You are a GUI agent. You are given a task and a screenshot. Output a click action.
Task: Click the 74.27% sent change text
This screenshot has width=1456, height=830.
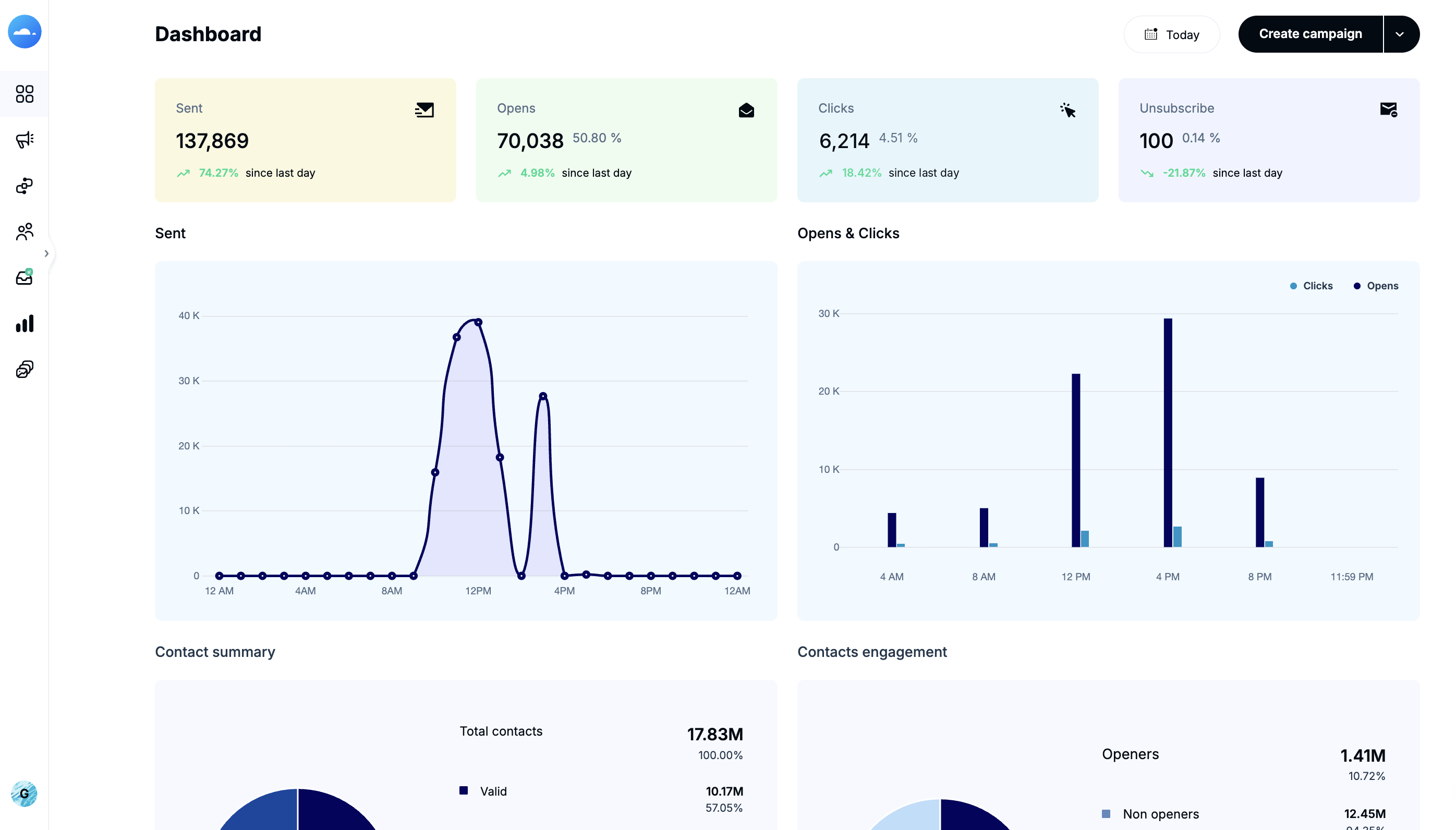pyautogui.click(x=219, y=173)
